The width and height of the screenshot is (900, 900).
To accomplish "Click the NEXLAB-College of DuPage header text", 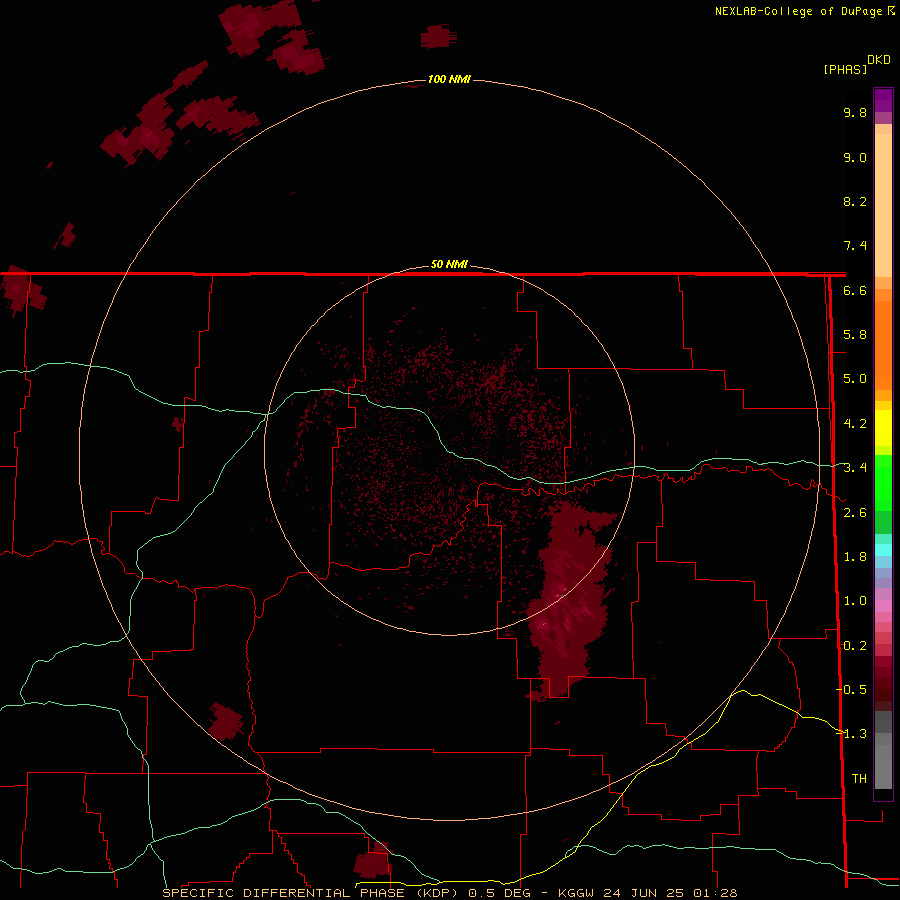I will click(798, 11).
